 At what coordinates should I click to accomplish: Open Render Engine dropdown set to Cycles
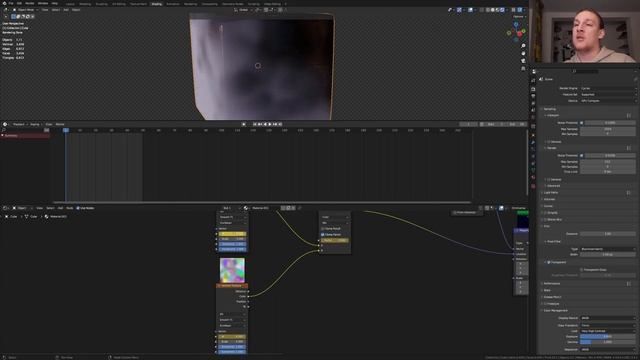[608, 88]
